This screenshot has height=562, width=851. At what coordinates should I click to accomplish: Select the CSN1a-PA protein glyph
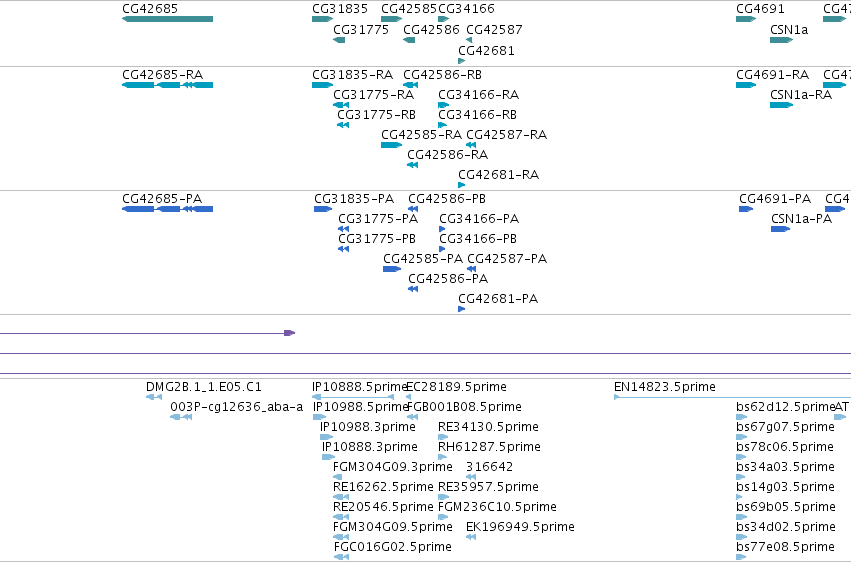click(x=780, y=229)
